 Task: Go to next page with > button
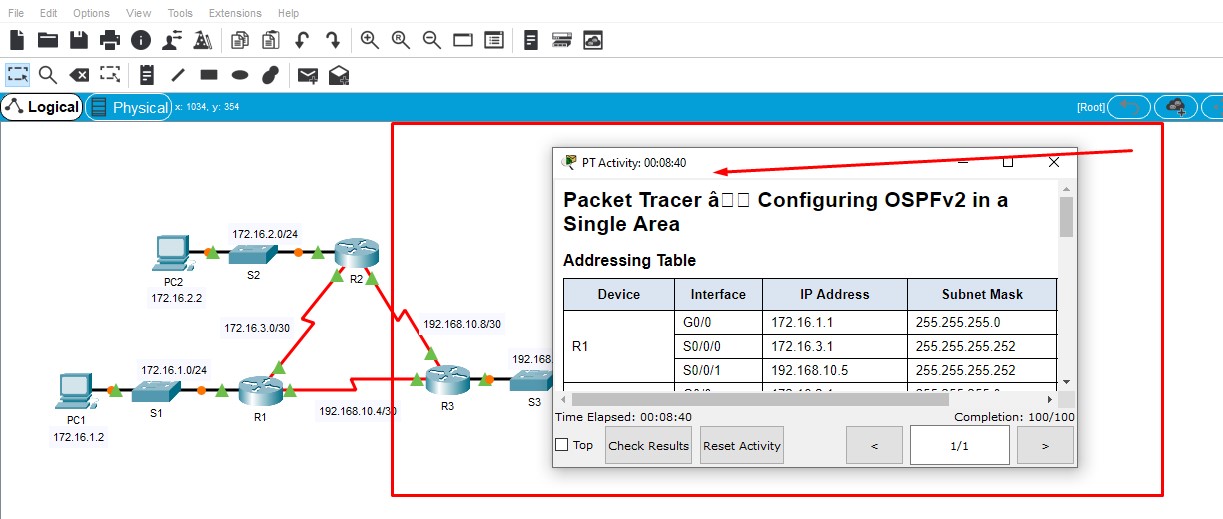click(1045, 445)
